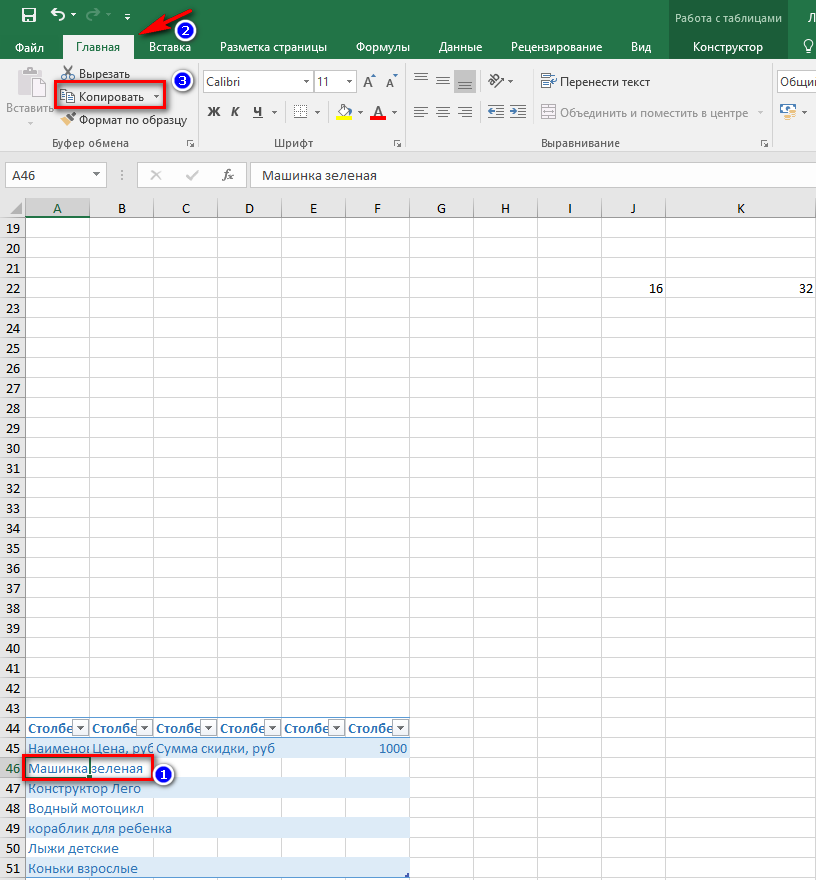Image resolution: width=816 pixels, height=880 pixels.
Task: Click Объединить и поместить в центре
Action: coord(644,113)
